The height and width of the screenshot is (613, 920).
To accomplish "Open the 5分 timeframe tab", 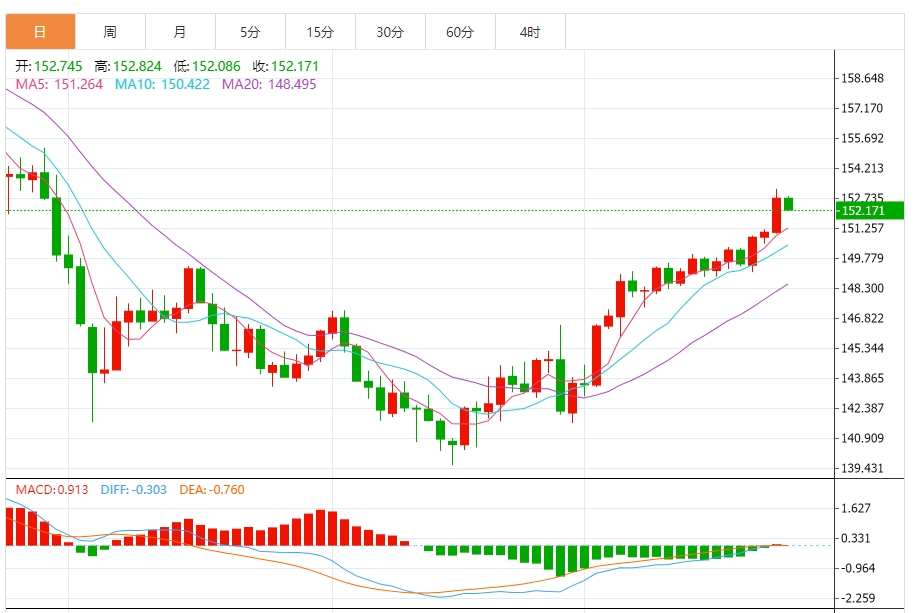I will tap(250, 32).
